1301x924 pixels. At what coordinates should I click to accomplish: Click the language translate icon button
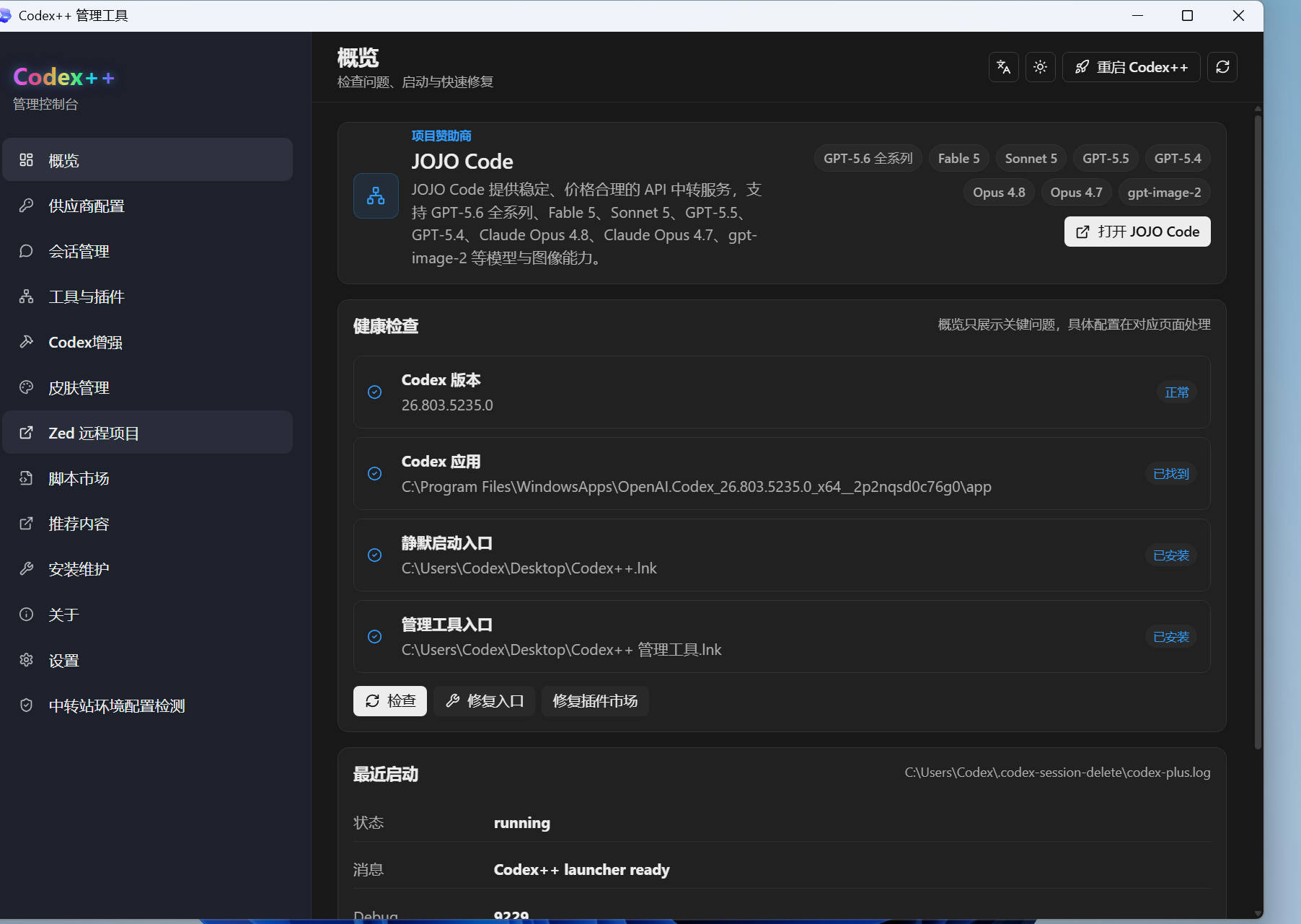[x=1003, y=67]
